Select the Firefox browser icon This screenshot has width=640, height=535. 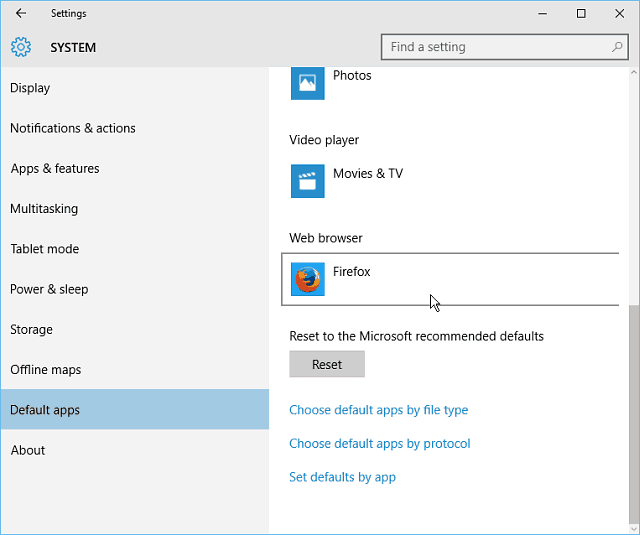[x=307, y=279]
